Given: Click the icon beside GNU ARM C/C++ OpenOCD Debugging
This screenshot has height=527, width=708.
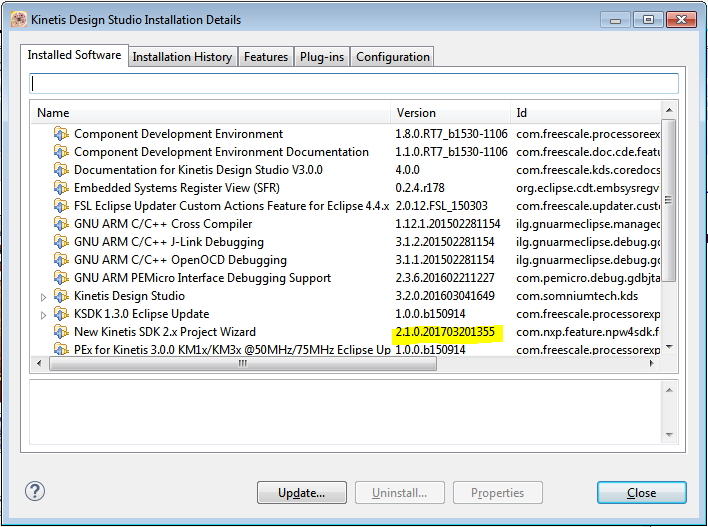Looking at the screenshot, I should tap(61, 260).
